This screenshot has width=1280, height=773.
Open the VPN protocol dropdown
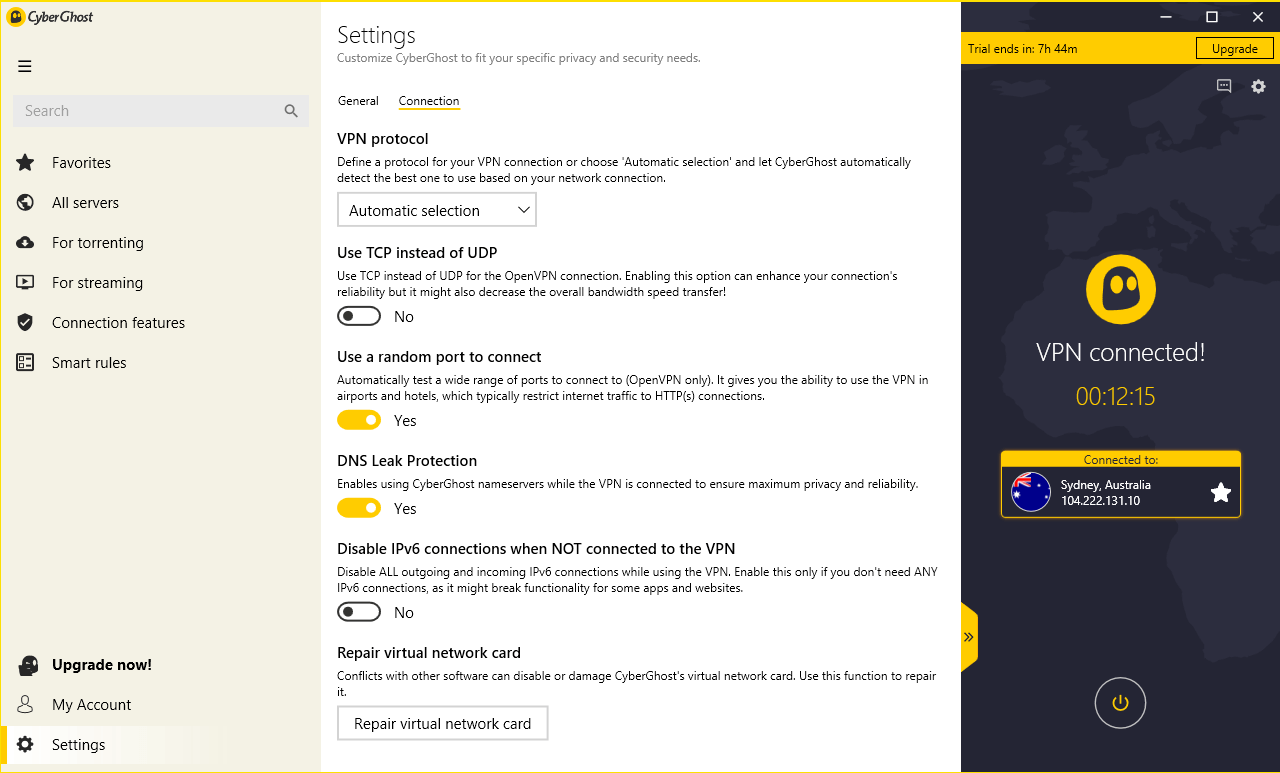(x=437, y=210)
